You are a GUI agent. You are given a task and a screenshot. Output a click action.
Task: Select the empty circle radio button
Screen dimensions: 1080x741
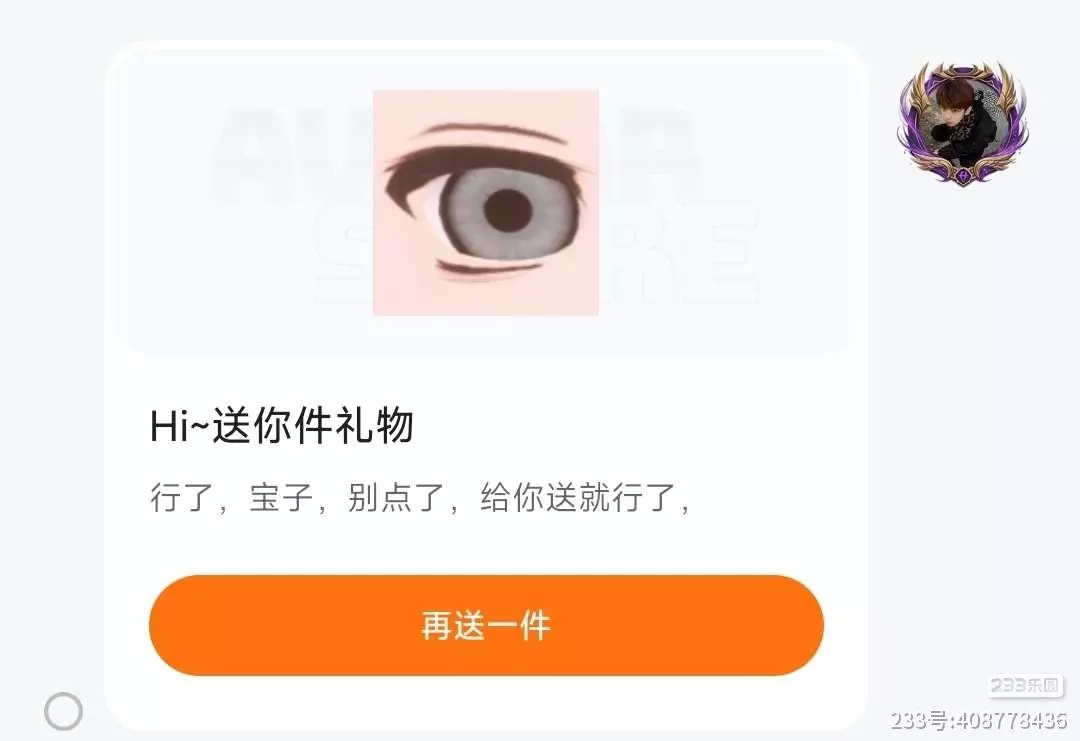pyautogui.click(x=63, y=711)
